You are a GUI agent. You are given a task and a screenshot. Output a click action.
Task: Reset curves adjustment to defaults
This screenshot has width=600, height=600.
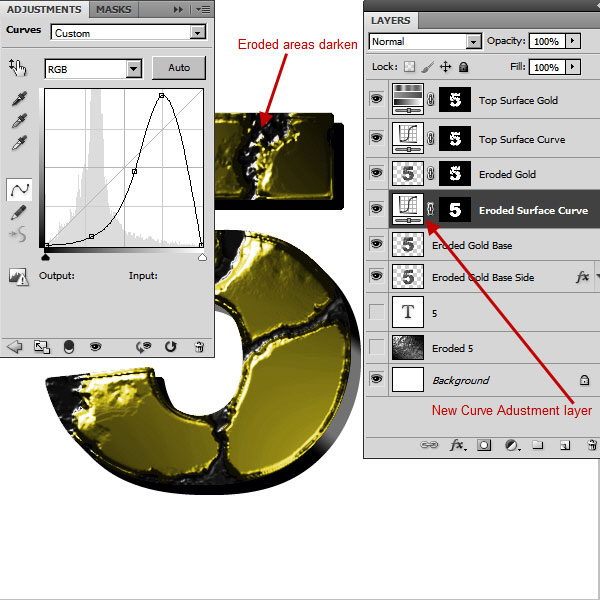pyautogui.click(x=171, y=347)
